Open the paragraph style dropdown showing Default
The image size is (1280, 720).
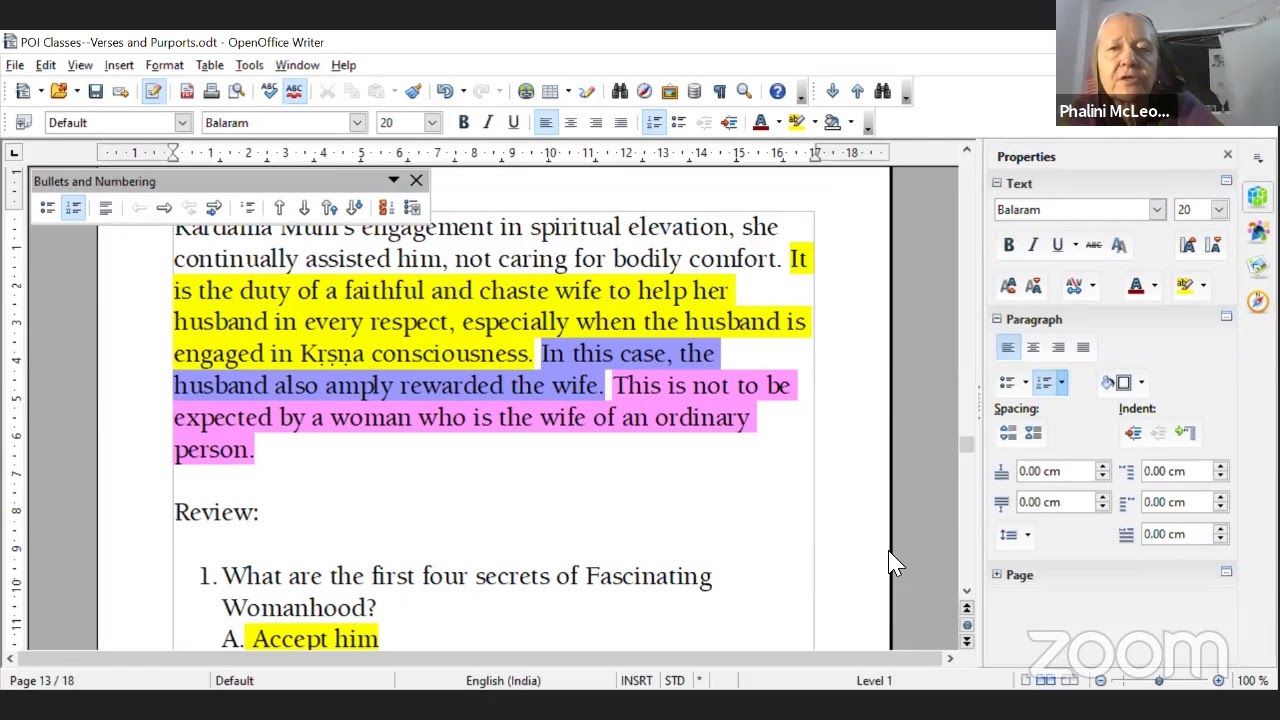point(182,123)
